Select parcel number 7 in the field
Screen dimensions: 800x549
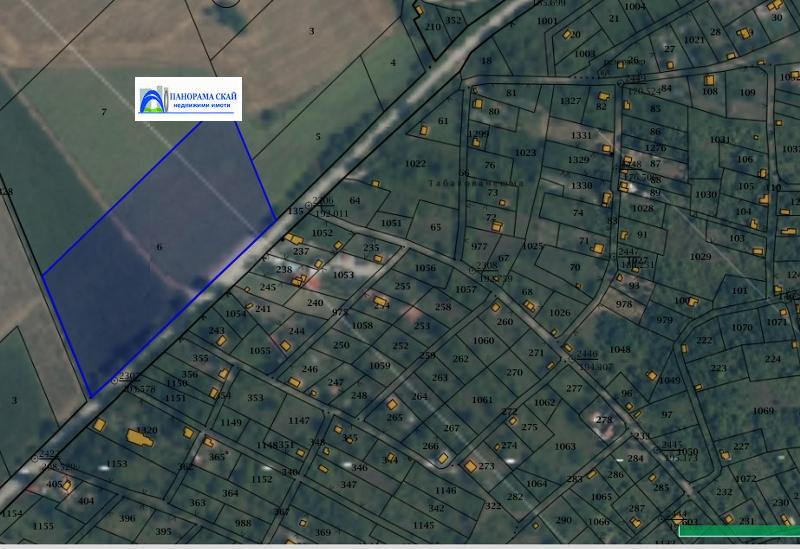(x=103, y=112)
